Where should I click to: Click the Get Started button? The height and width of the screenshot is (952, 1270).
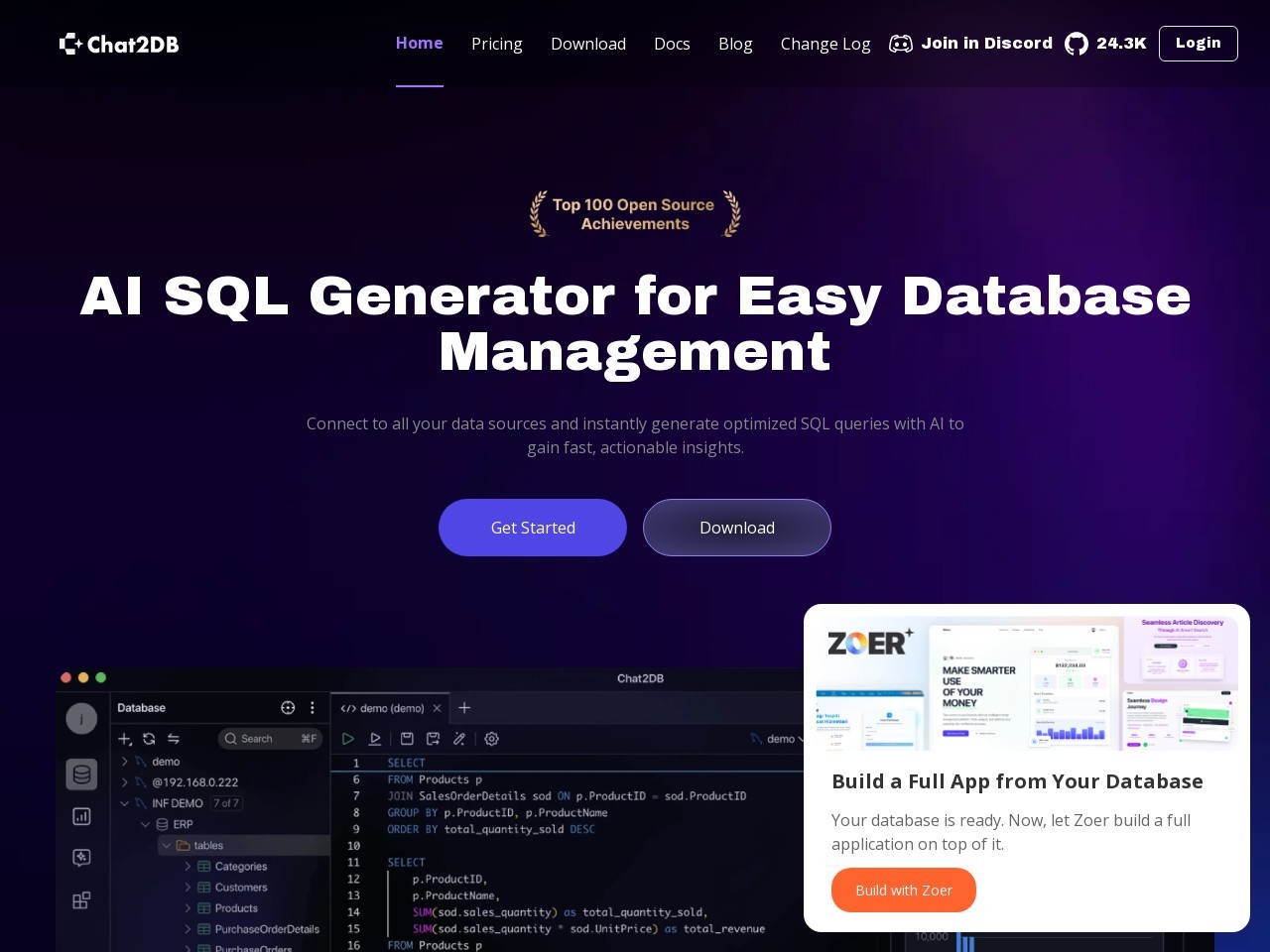tap(533, 528)
